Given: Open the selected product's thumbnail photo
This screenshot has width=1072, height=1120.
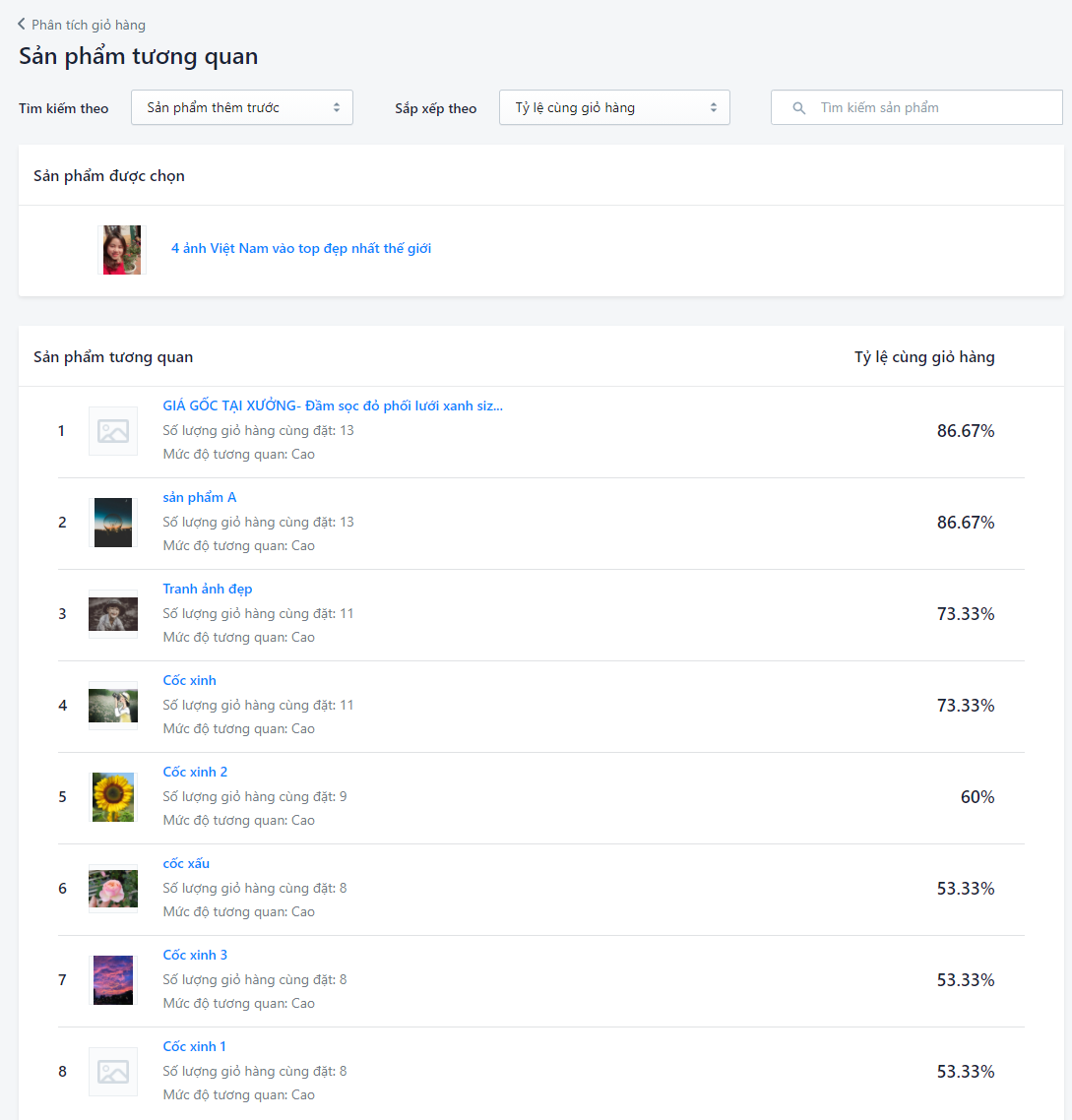Looking at the screenshot, I should coord(122,250).
